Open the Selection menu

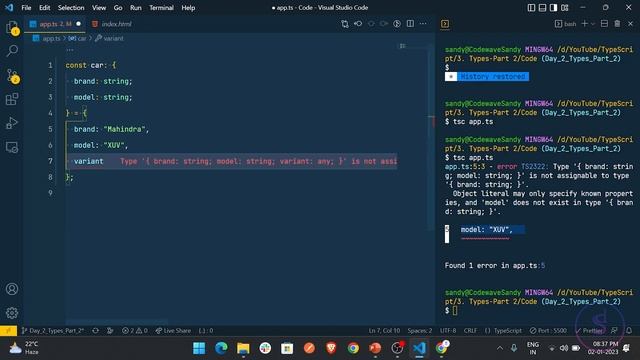71,8
